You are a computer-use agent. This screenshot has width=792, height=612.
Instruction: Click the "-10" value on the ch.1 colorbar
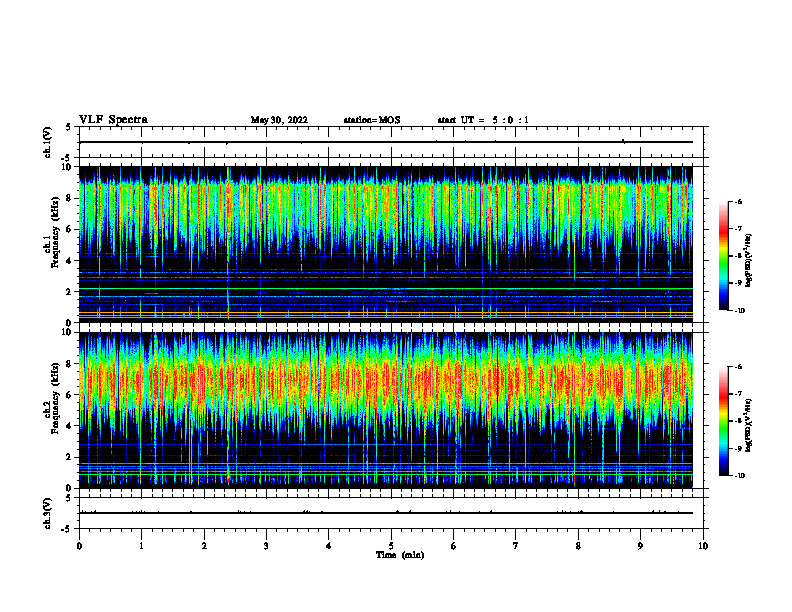[739, 311]
